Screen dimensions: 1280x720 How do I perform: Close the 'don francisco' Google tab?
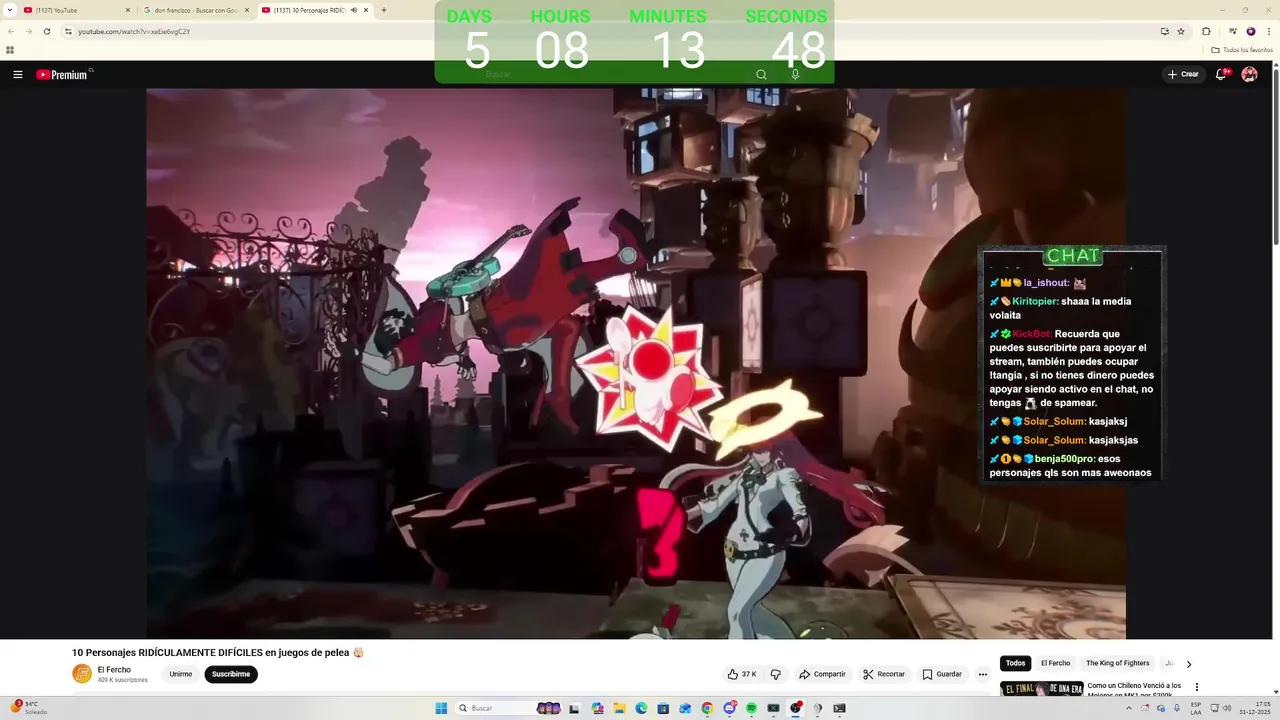245,10
